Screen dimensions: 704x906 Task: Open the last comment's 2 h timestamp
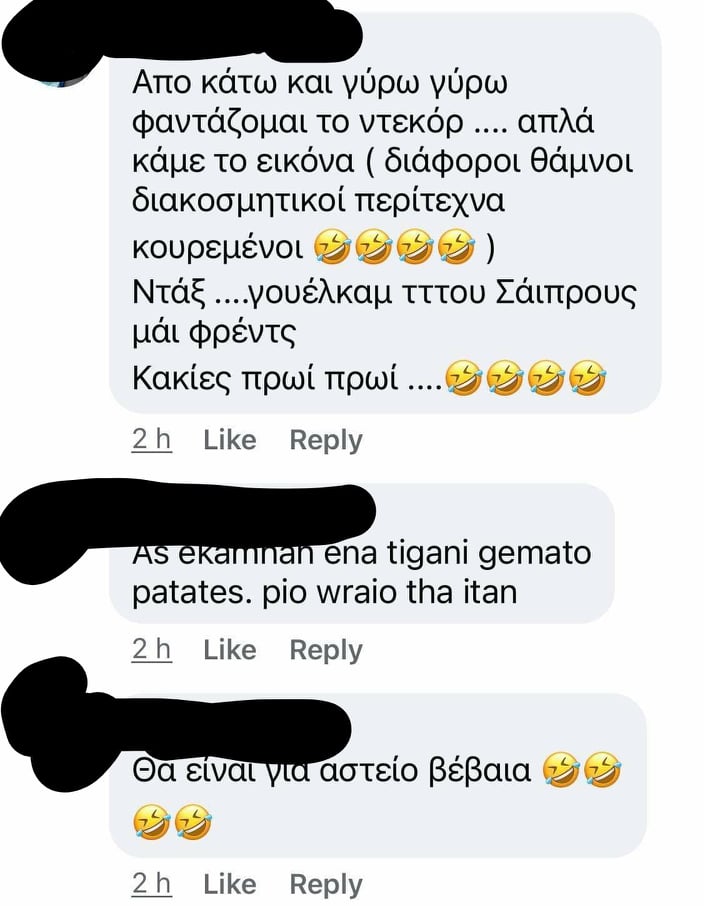pyautogui.click(x=152, y=884)
